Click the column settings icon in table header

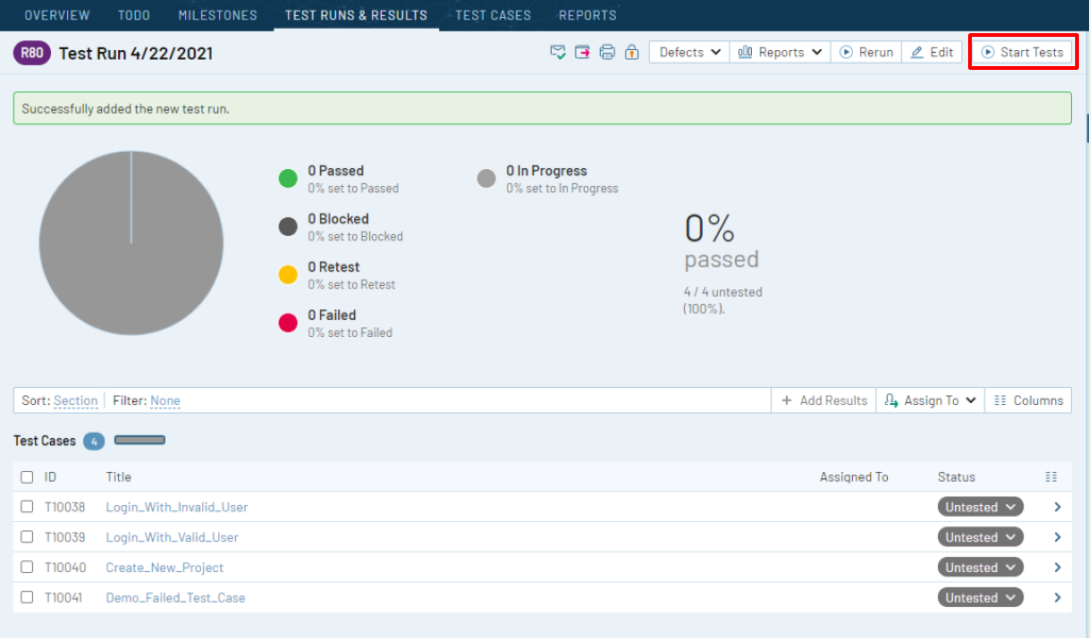[1051, 477]
